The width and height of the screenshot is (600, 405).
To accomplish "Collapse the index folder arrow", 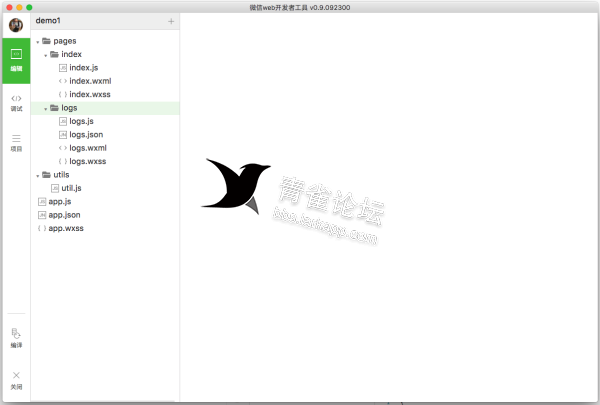I will coord(46,55).
